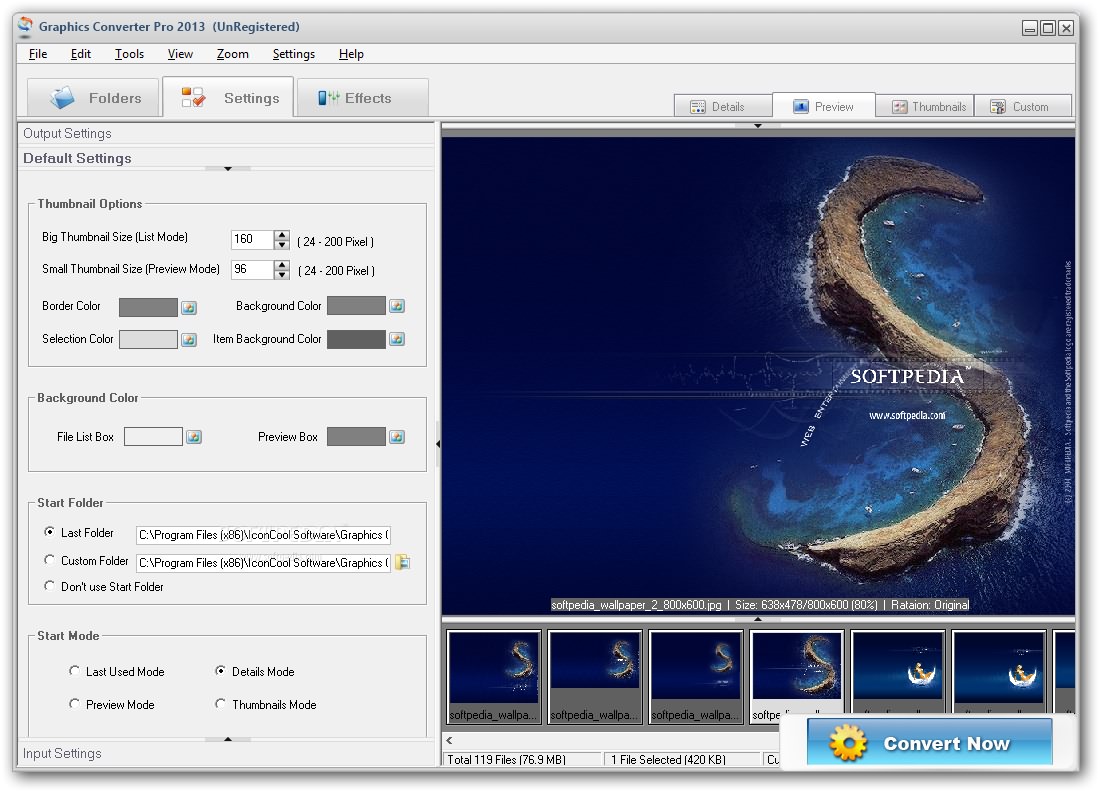The width and height of the screenshot is (1100, 792).
Task: Click the Default Settings header
Action: (226, 158)
